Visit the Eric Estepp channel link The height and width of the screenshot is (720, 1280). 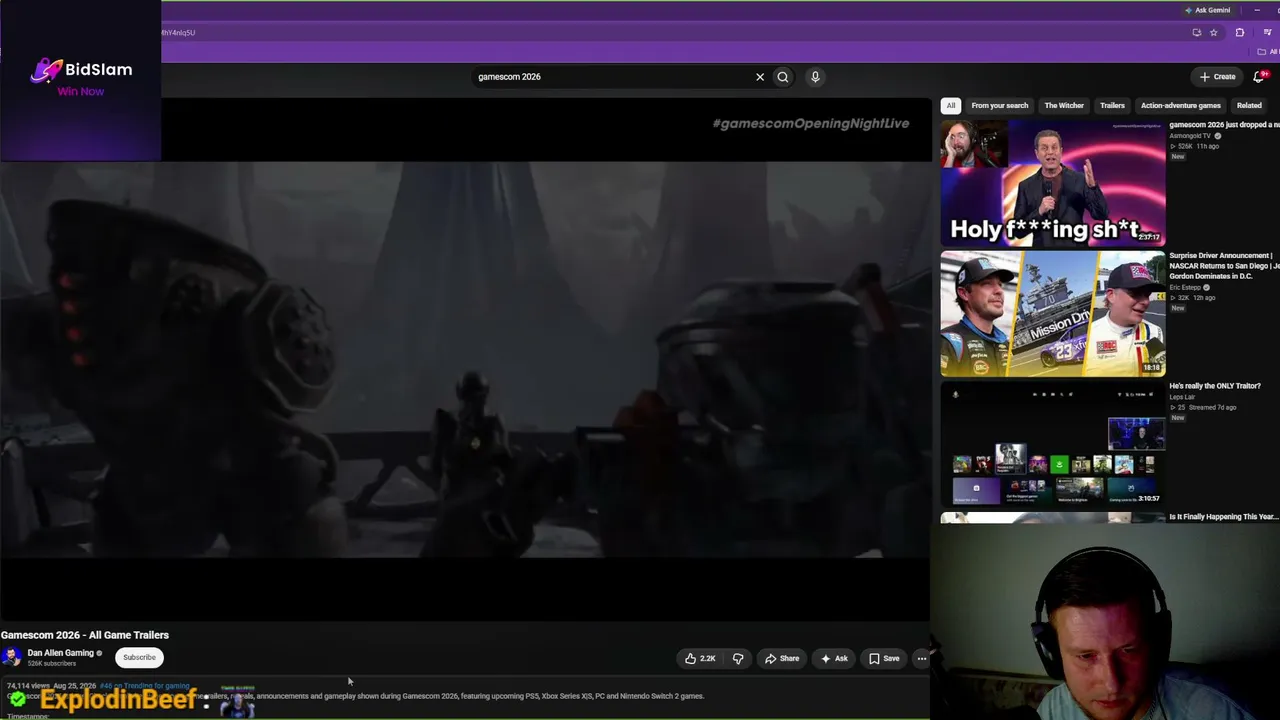pyautogui.click(x=1188, y=287)
